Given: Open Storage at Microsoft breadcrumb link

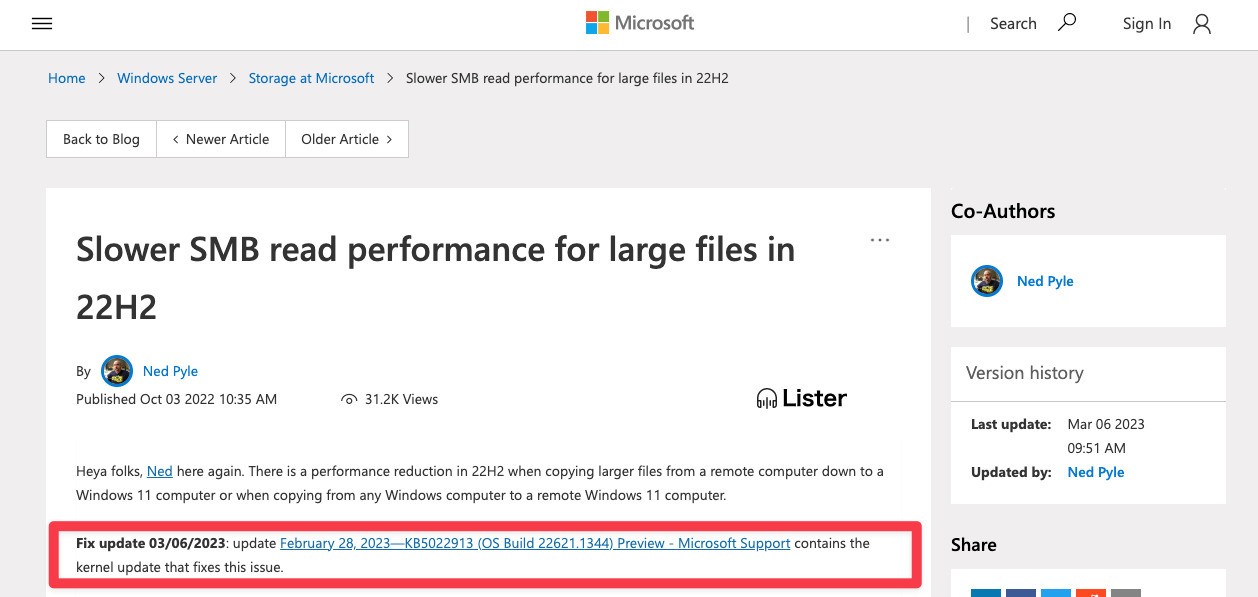Looking at the screenshot, I should (x=311, y=78).
